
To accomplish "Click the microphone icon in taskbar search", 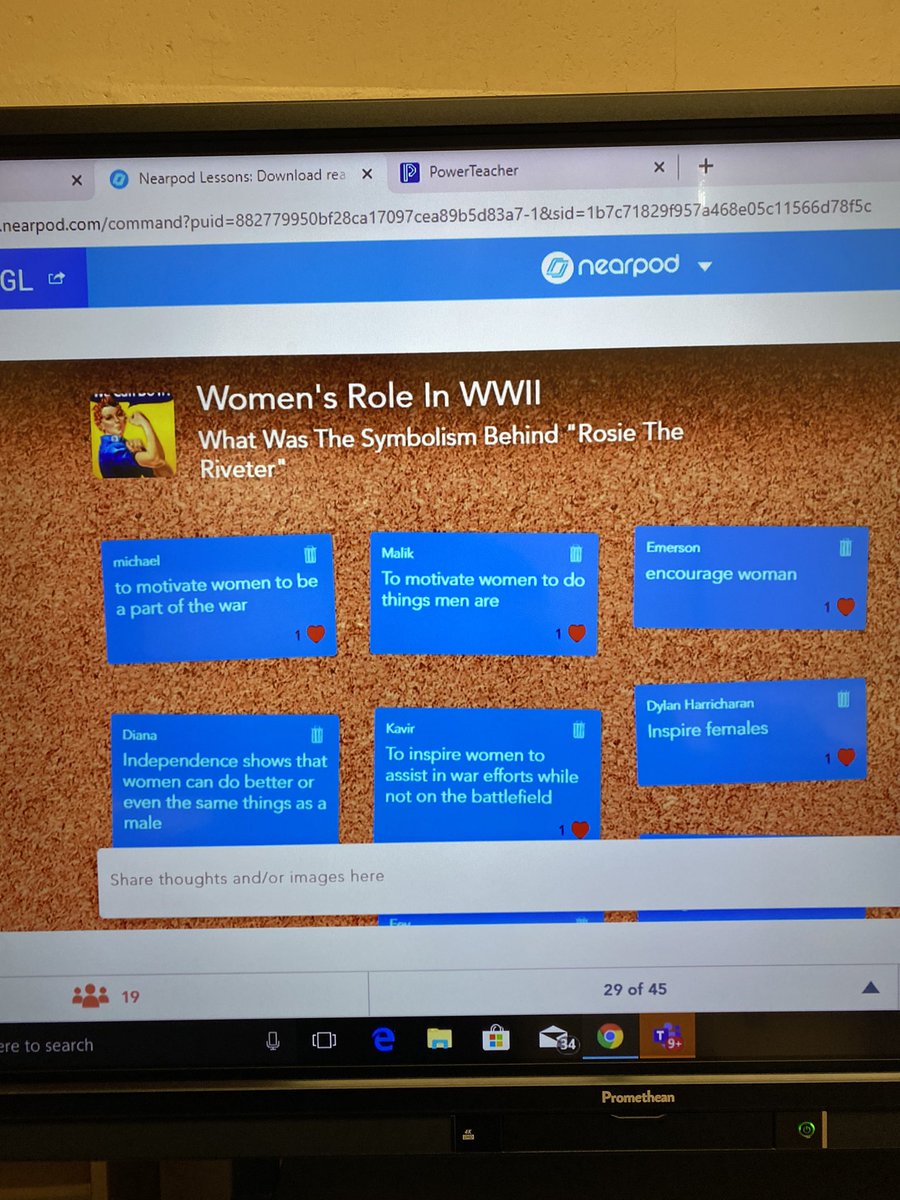I will point(272,1041).
